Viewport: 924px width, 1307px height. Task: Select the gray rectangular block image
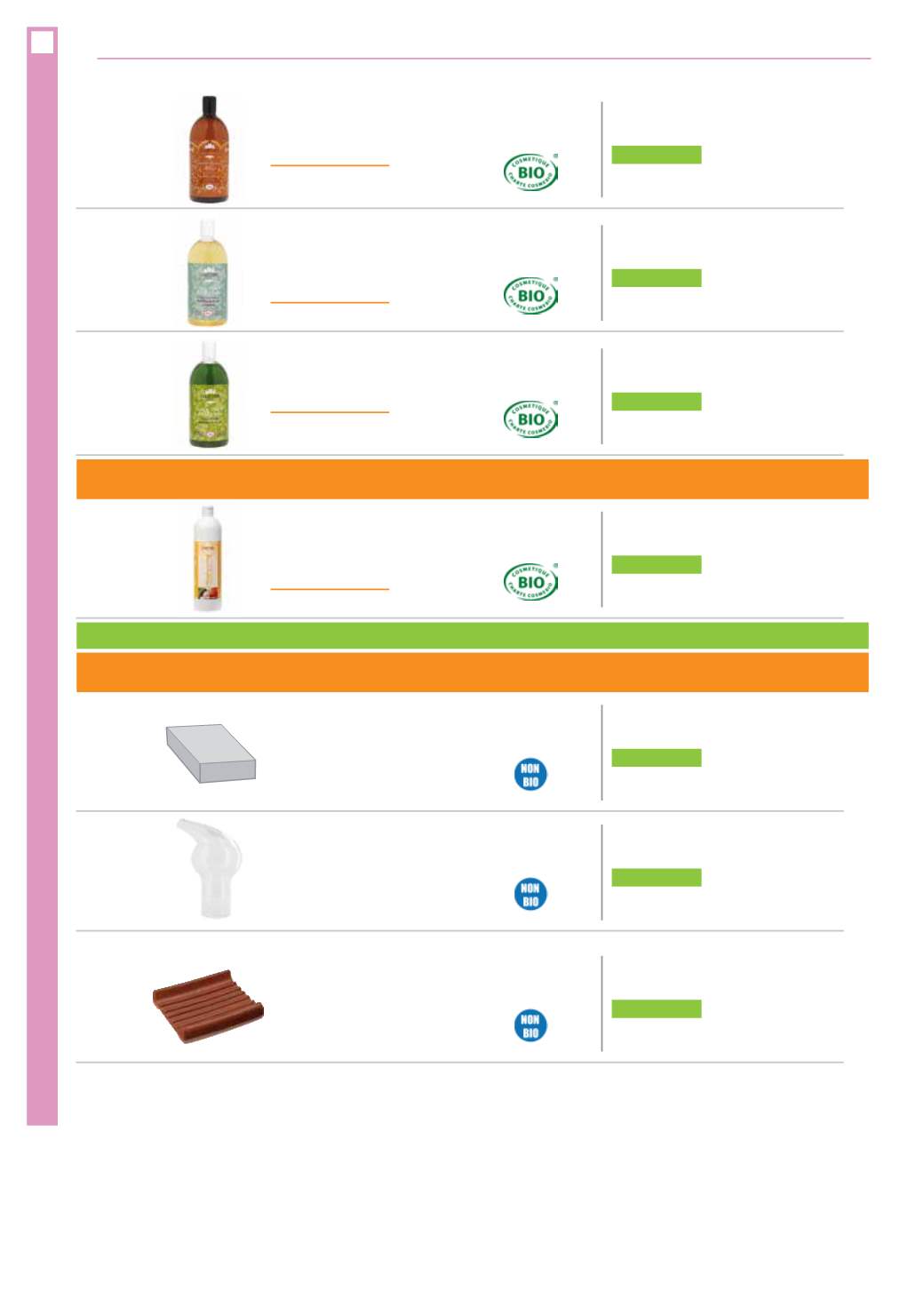[x=211, y=753]
